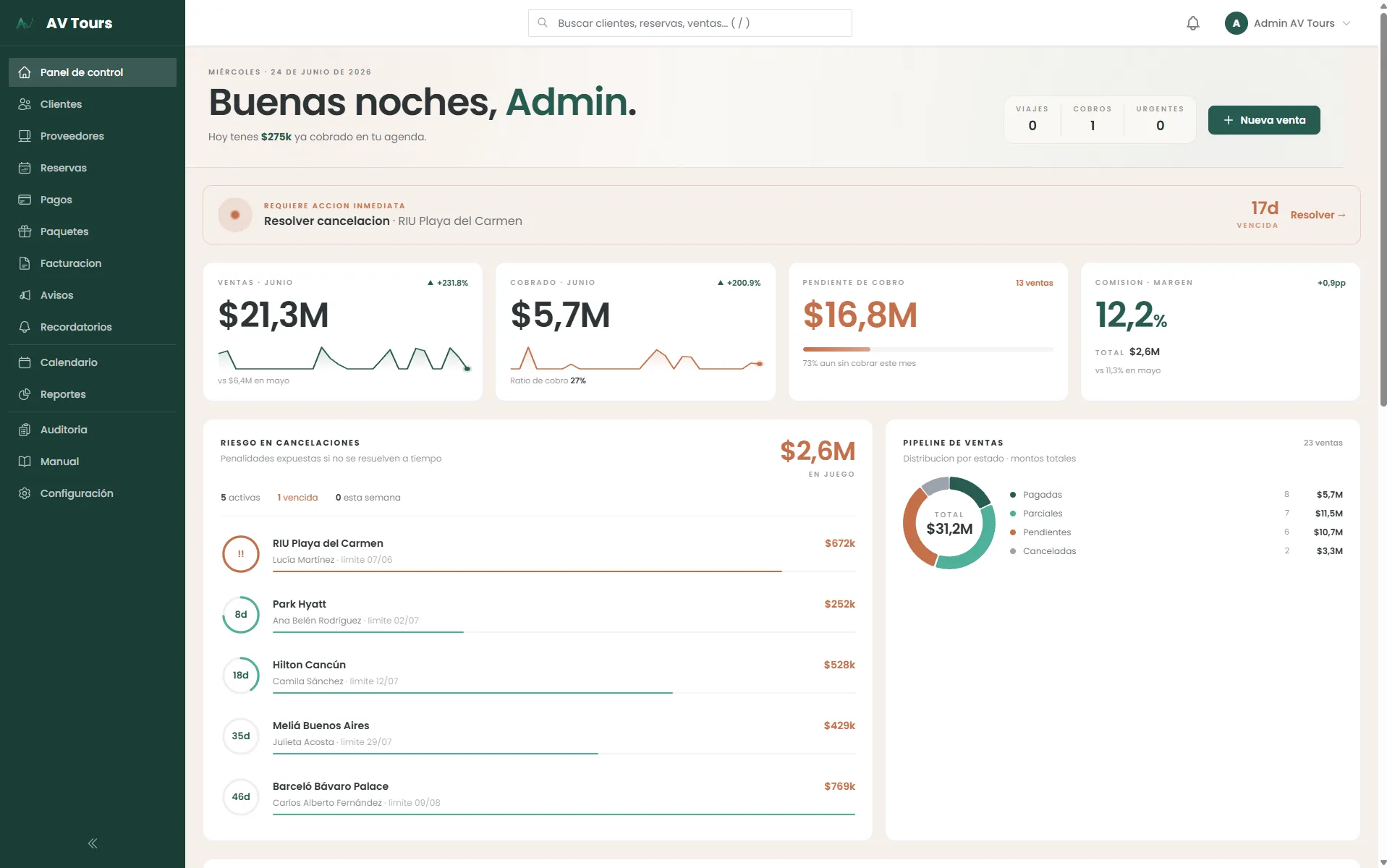This screenshot has height=868, width=1387.
Task: Click the Recordatorios bell icon in sidebar
Action: point(25,327)
